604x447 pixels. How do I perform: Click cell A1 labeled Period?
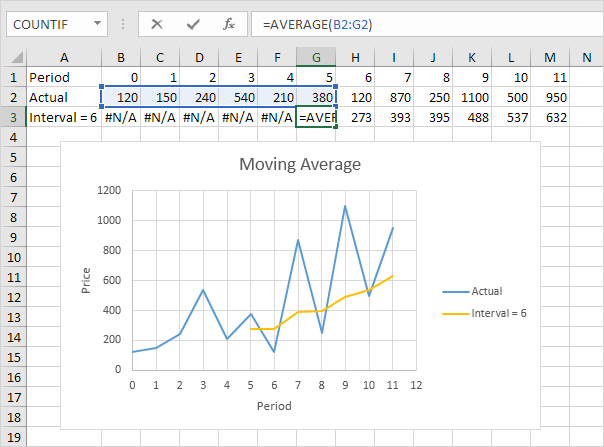click(x=62, y=77)
